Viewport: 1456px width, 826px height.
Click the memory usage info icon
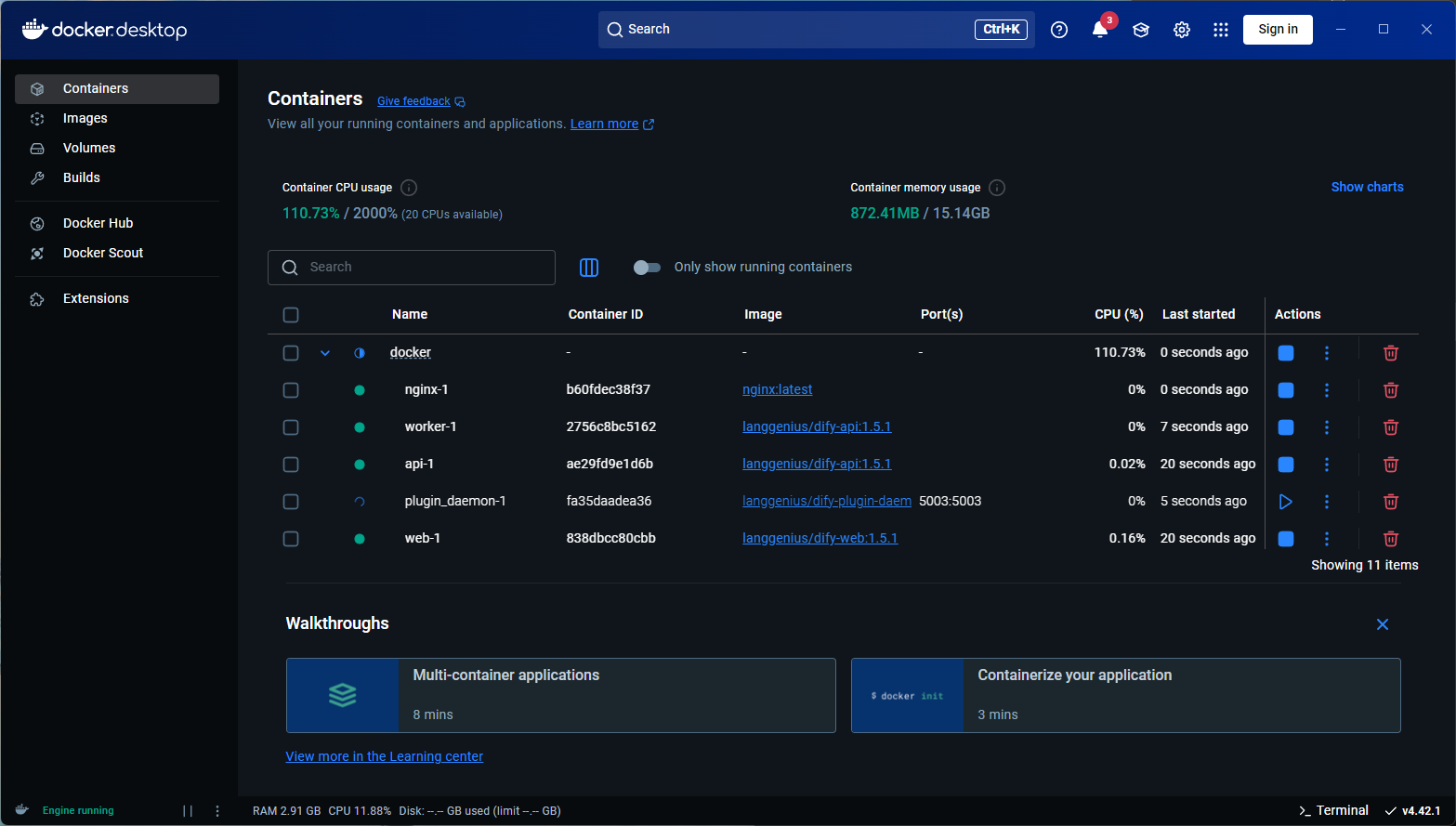pyautogui.click(x=997, y=188)
